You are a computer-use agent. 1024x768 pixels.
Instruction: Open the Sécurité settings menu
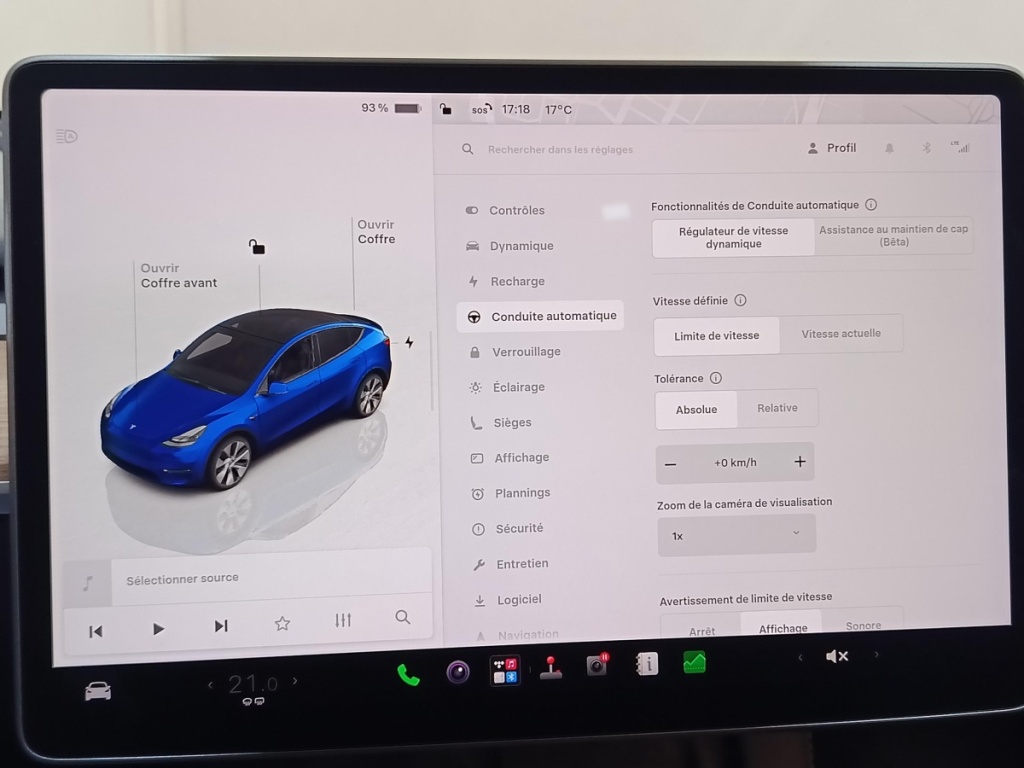click(x=508, y=528)
